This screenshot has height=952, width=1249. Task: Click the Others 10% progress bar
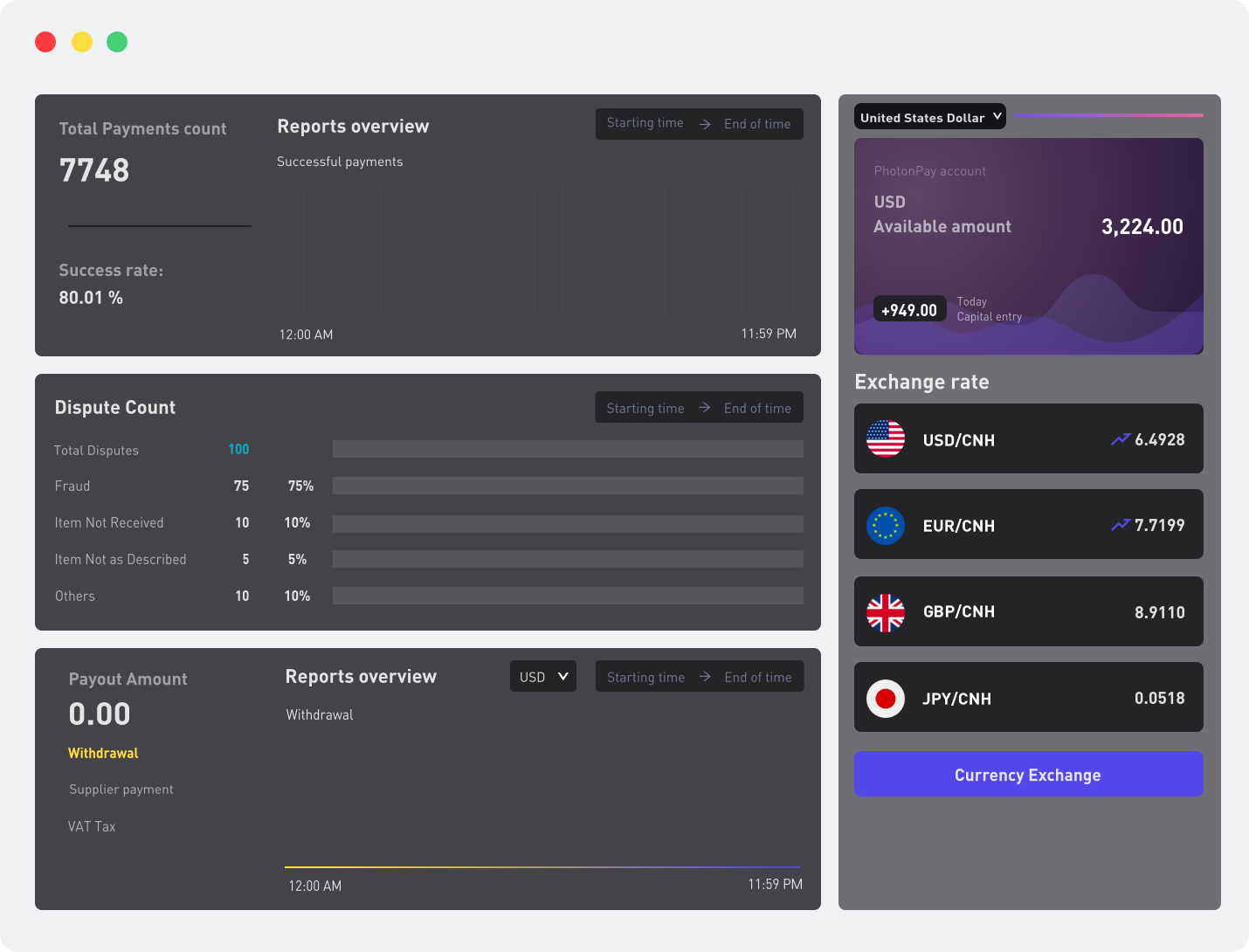568,596
